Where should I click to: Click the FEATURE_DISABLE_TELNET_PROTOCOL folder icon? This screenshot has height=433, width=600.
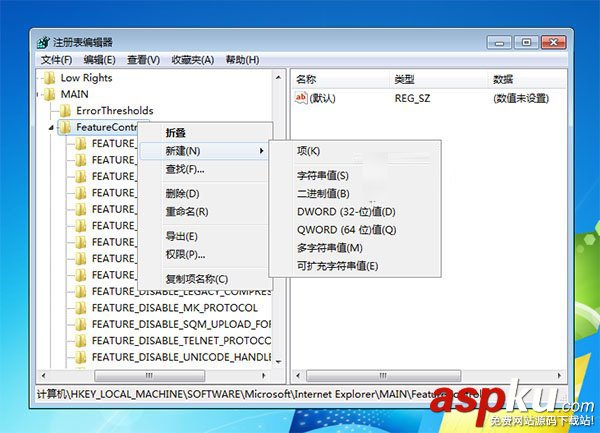(81, 341)
